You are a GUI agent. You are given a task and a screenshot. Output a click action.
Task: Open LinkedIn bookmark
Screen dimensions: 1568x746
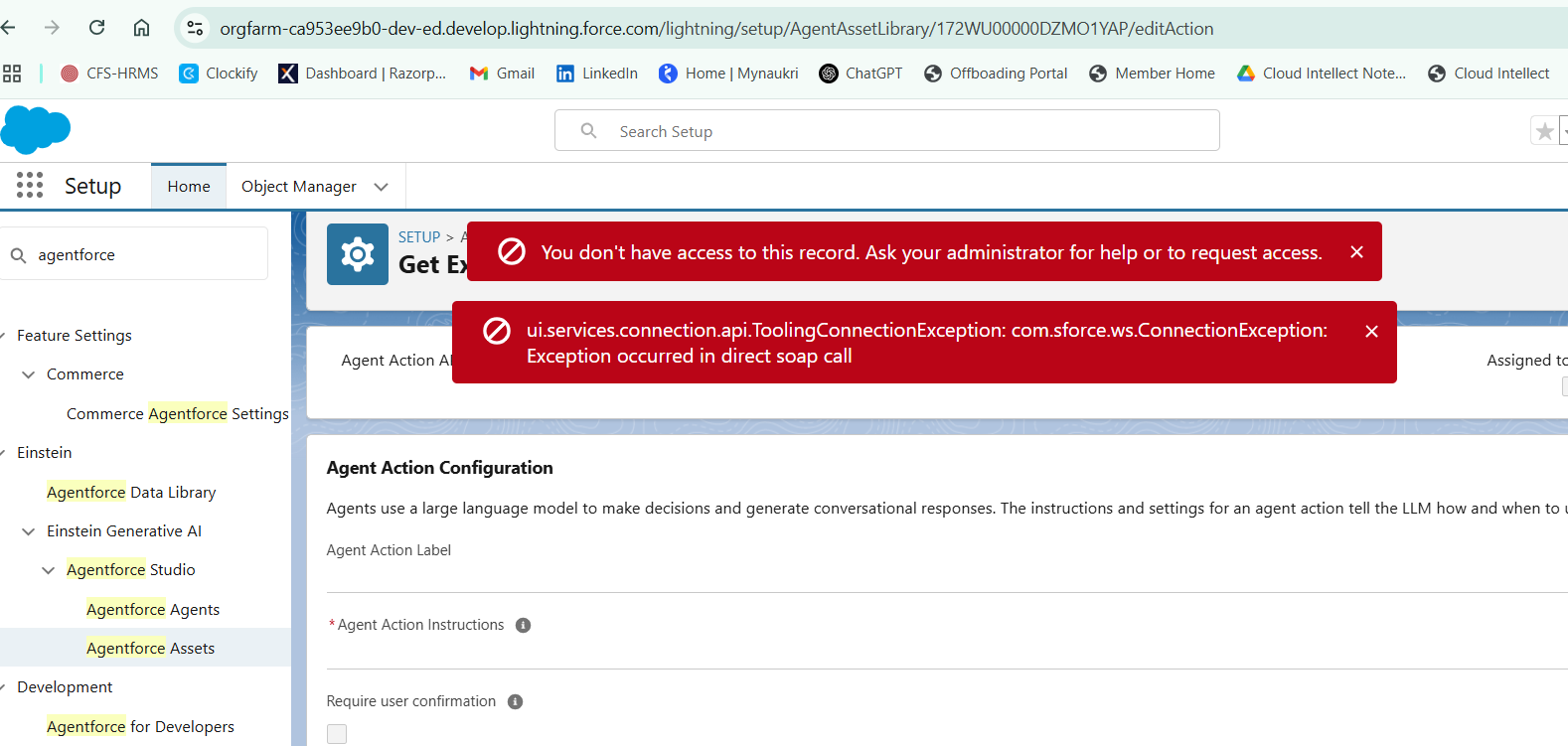pos(597,74)
